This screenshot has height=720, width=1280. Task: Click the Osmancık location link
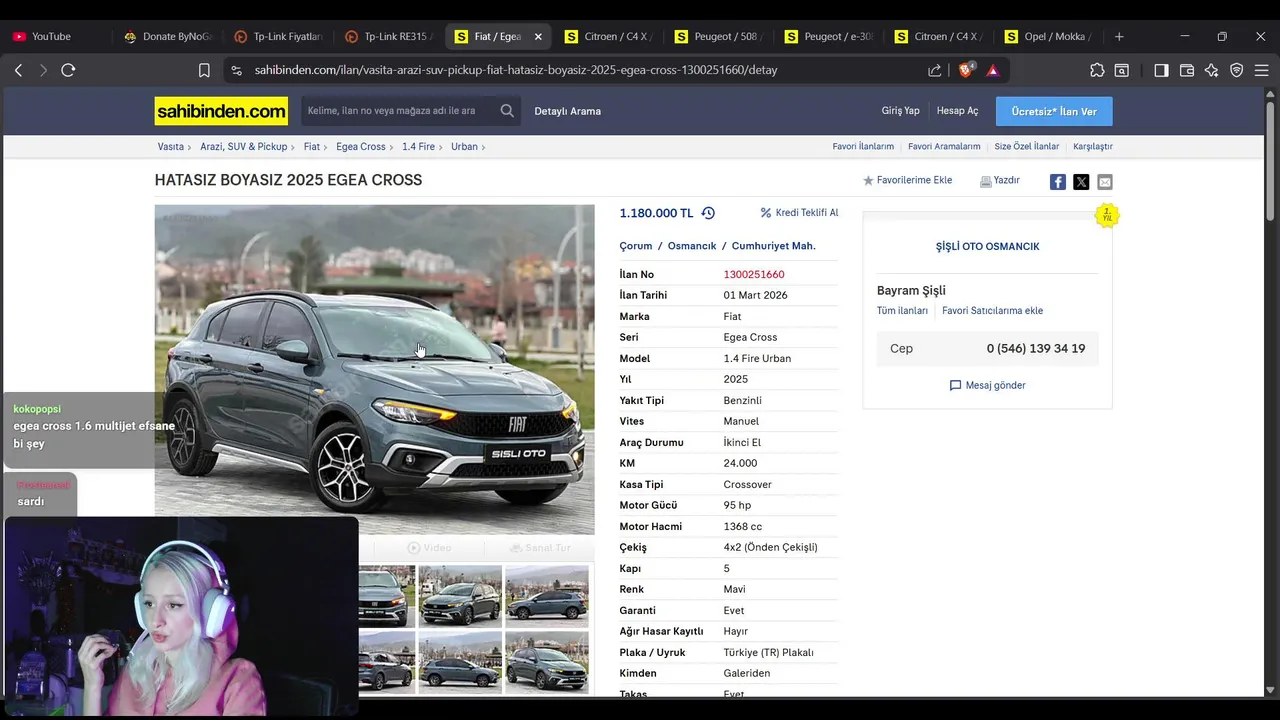[x=692, y=246]
